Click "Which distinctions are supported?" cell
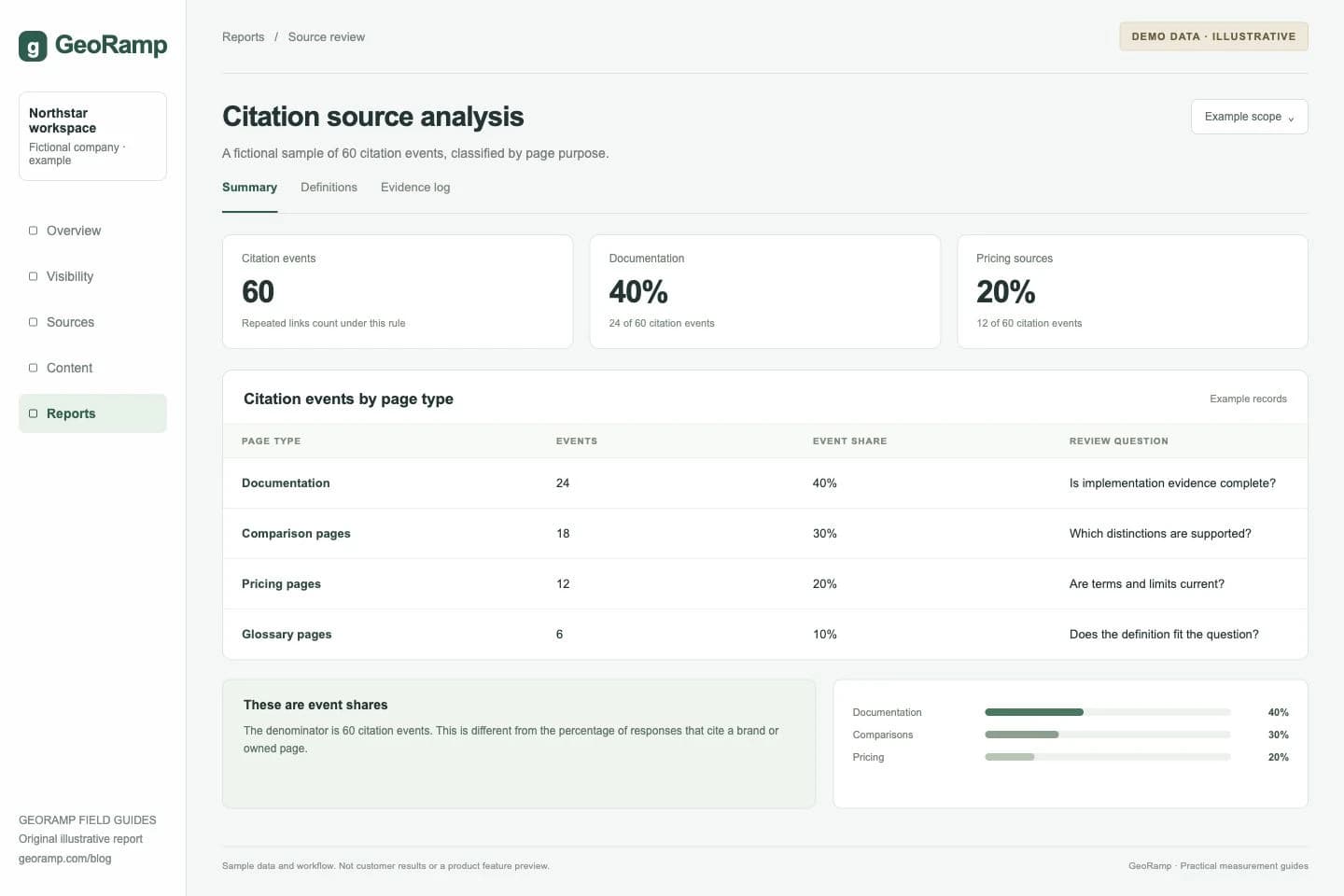Screen dimensions: 1344x896 tap(1160, 534)
